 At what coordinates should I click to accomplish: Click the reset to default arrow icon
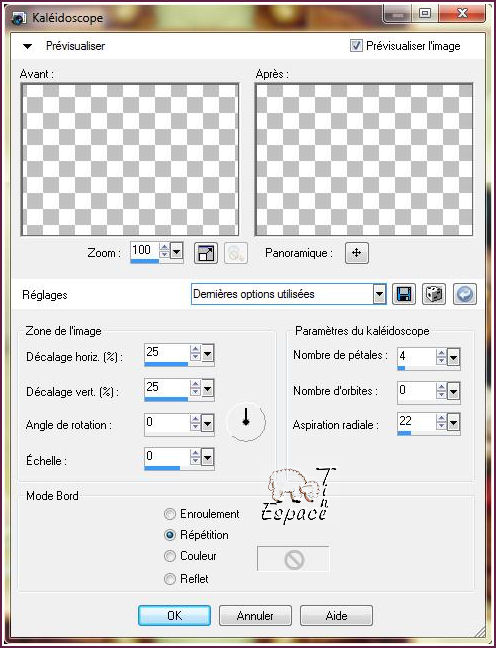[465, 294]
